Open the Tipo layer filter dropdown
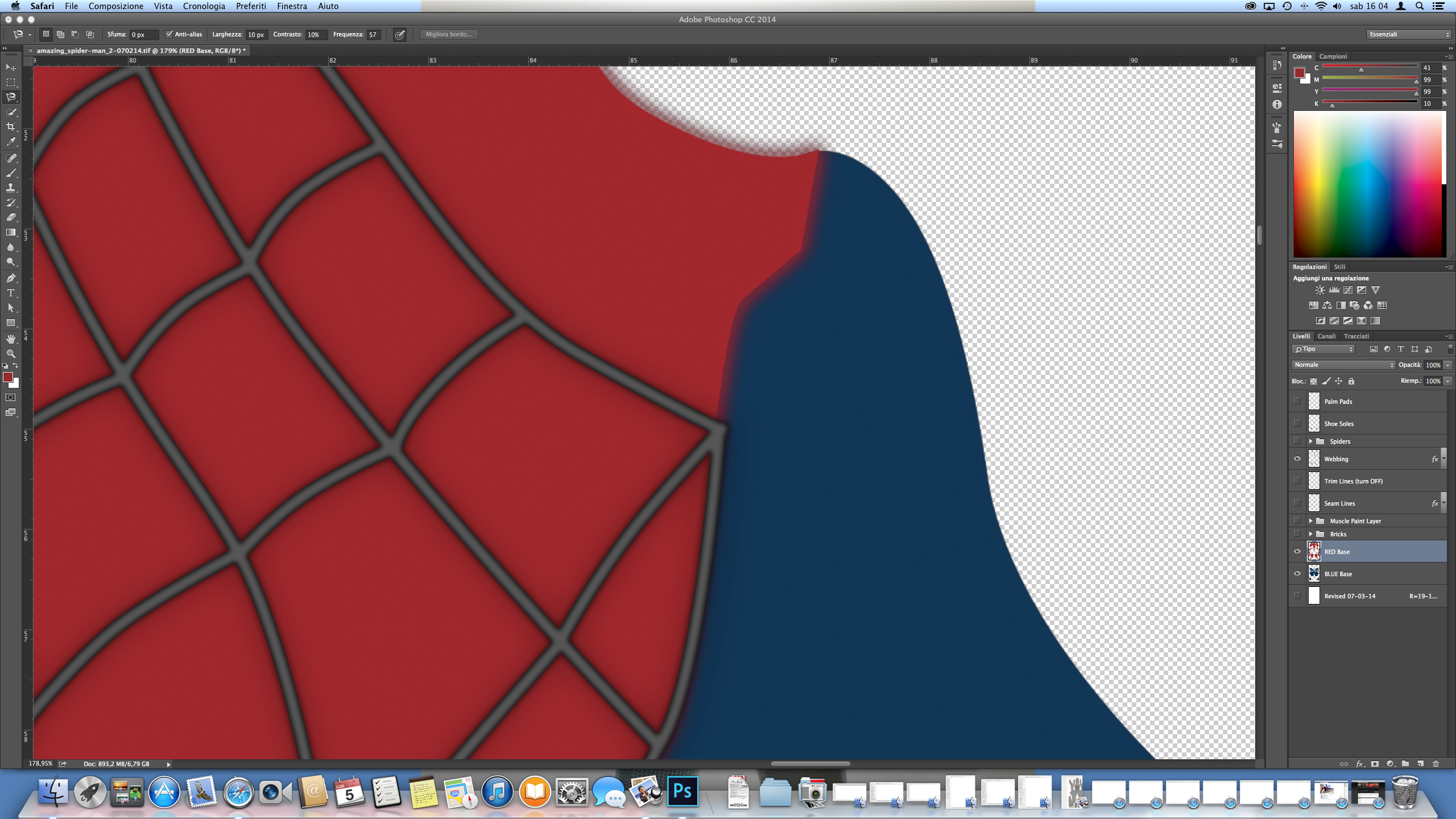Screen dimensions: 1456x819 (1323, 349)
